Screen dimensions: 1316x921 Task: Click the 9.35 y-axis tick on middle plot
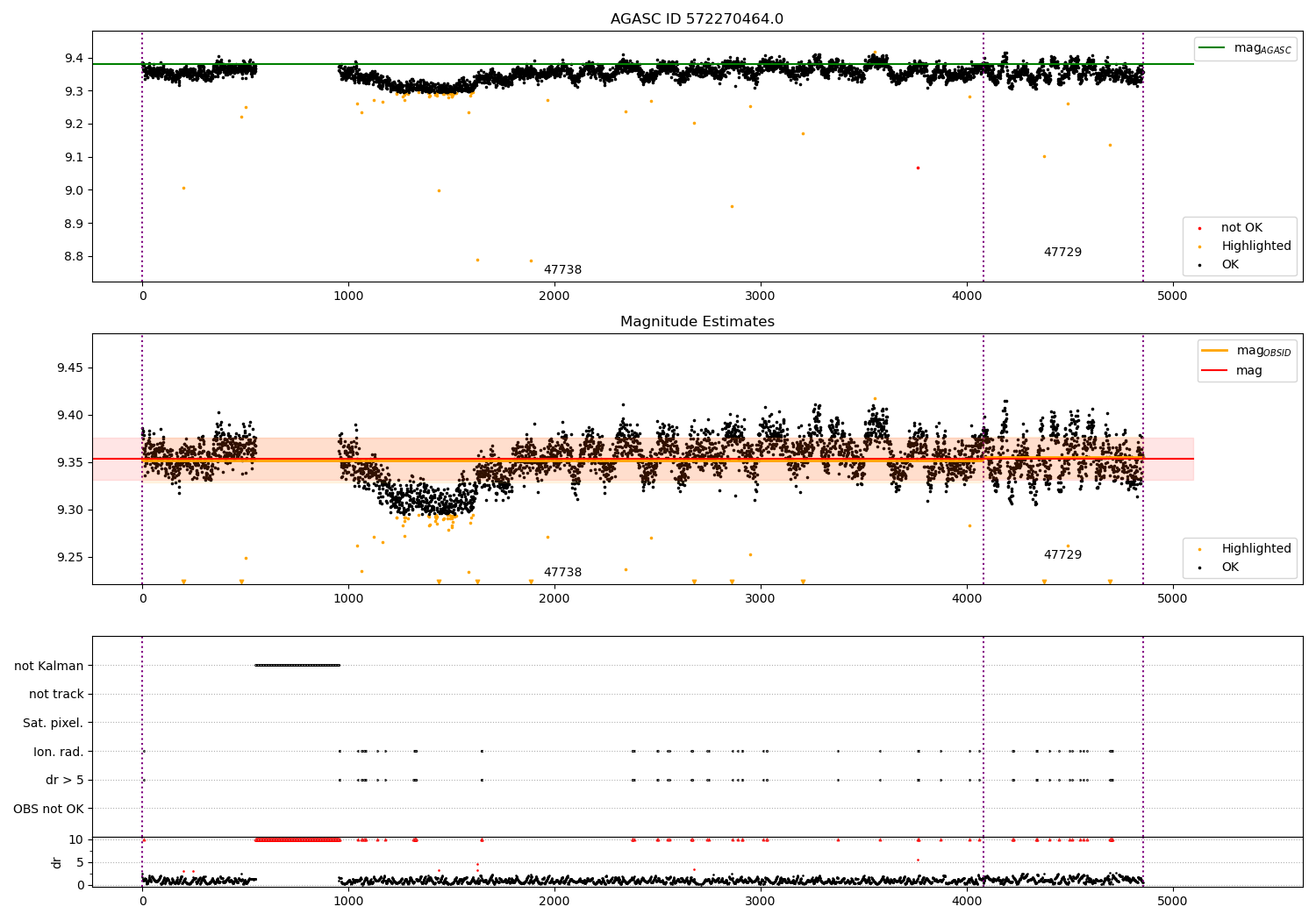(x=69, y=462)
